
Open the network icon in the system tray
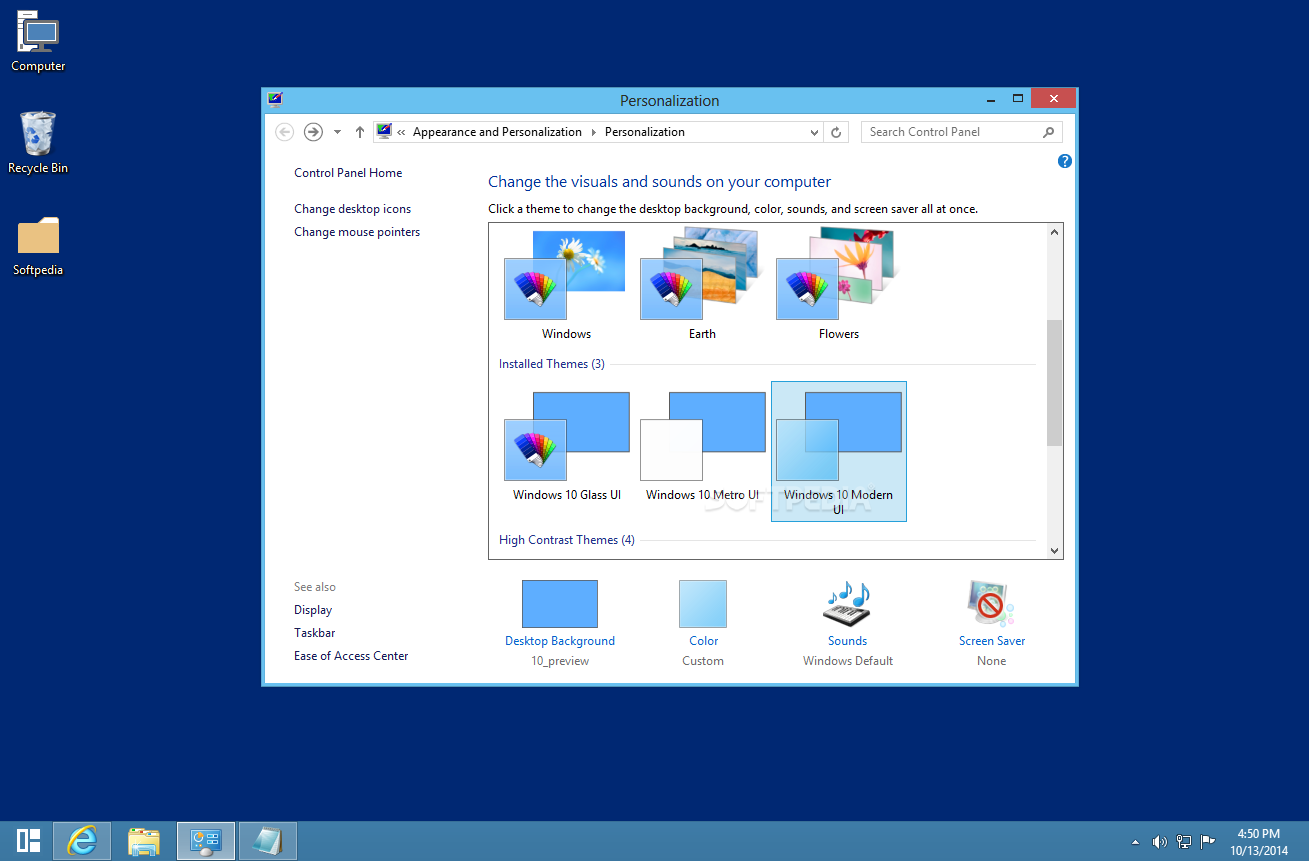[x=1183, y=841]
